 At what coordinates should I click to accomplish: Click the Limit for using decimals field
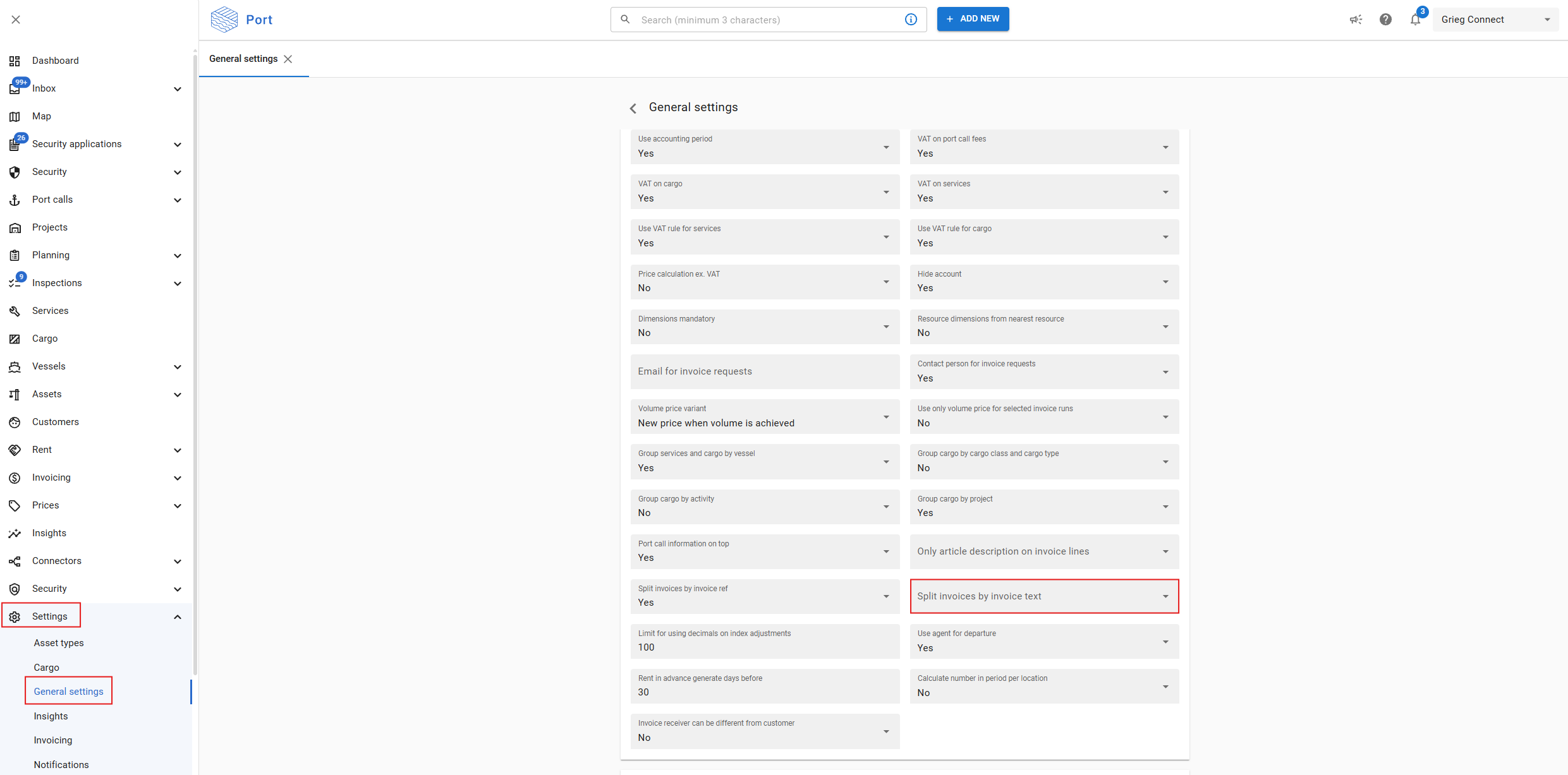tap(765, 641)
